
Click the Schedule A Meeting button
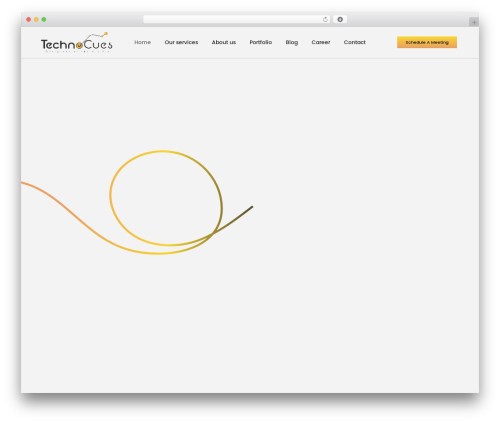(x=427, y=42)
